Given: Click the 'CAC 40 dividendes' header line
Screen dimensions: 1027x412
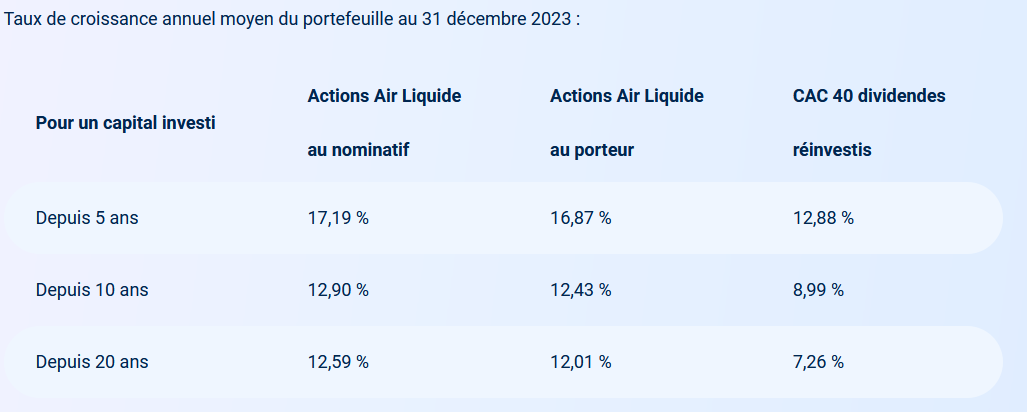Looking at the screenshot, I should pyautogui.click(x=869, y=96).
